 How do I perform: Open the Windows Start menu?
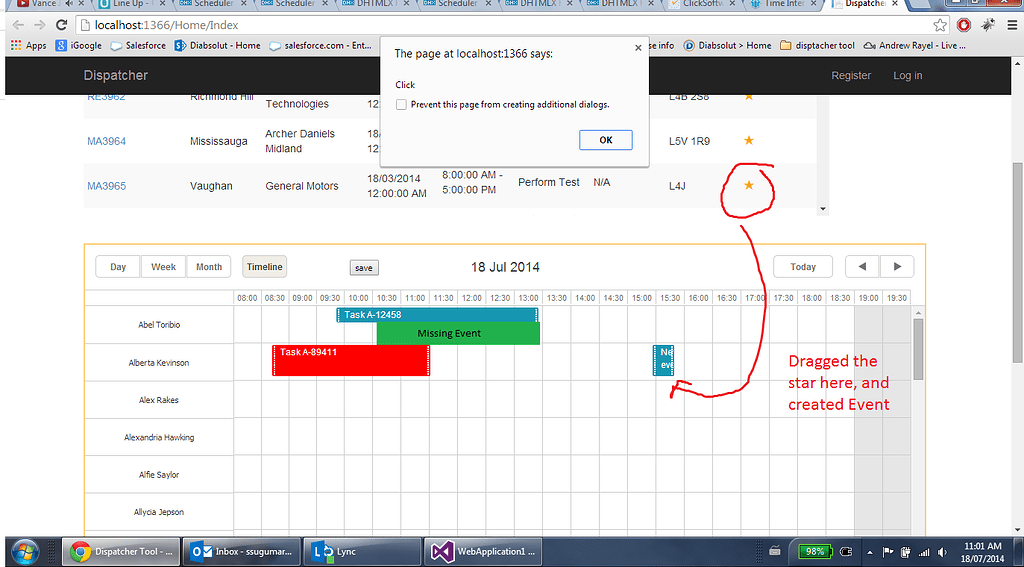[x=25, y=551]
